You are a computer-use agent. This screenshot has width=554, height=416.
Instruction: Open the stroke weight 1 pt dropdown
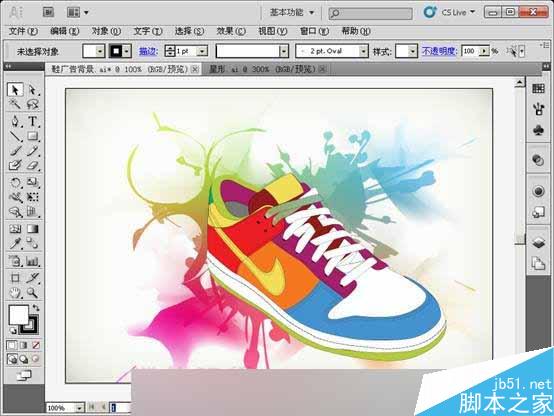click(x=202, y=51)
